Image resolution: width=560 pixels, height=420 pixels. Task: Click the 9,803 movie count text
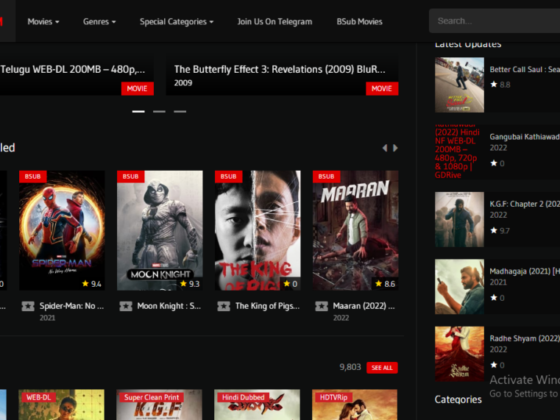tap(350, 367)
